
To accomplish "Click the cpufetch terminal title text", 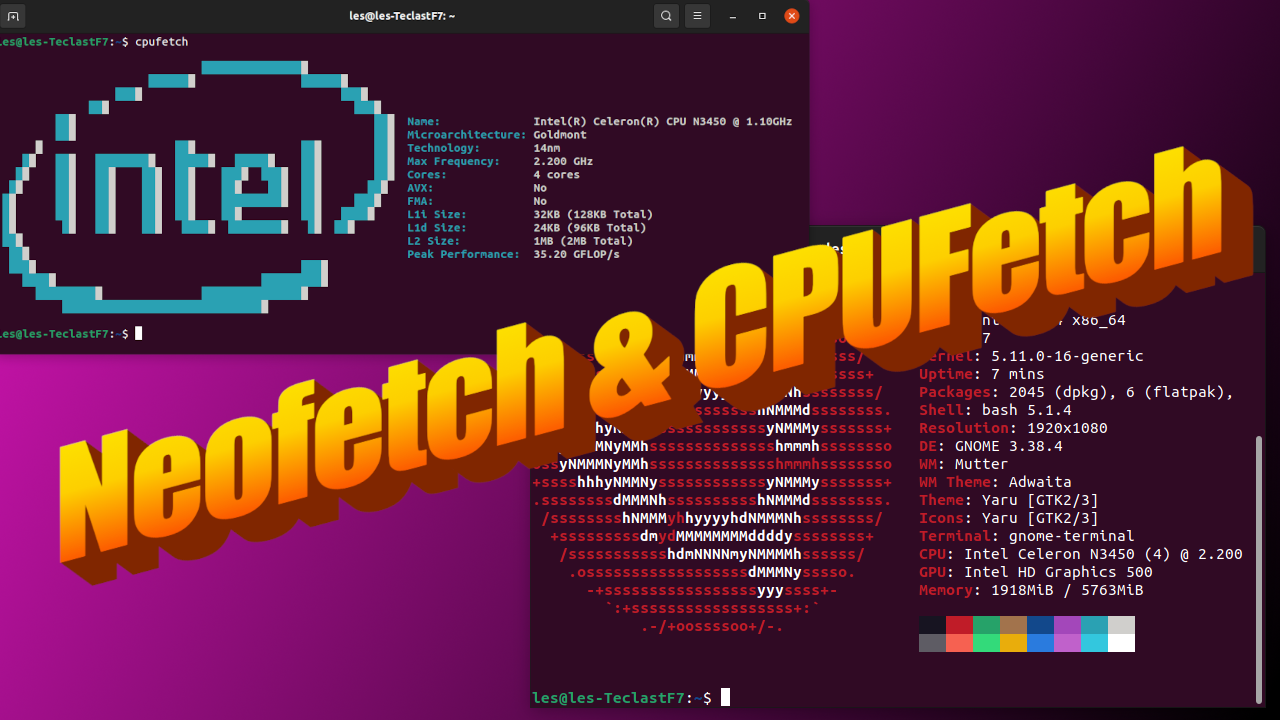I will tap(402, 16).
